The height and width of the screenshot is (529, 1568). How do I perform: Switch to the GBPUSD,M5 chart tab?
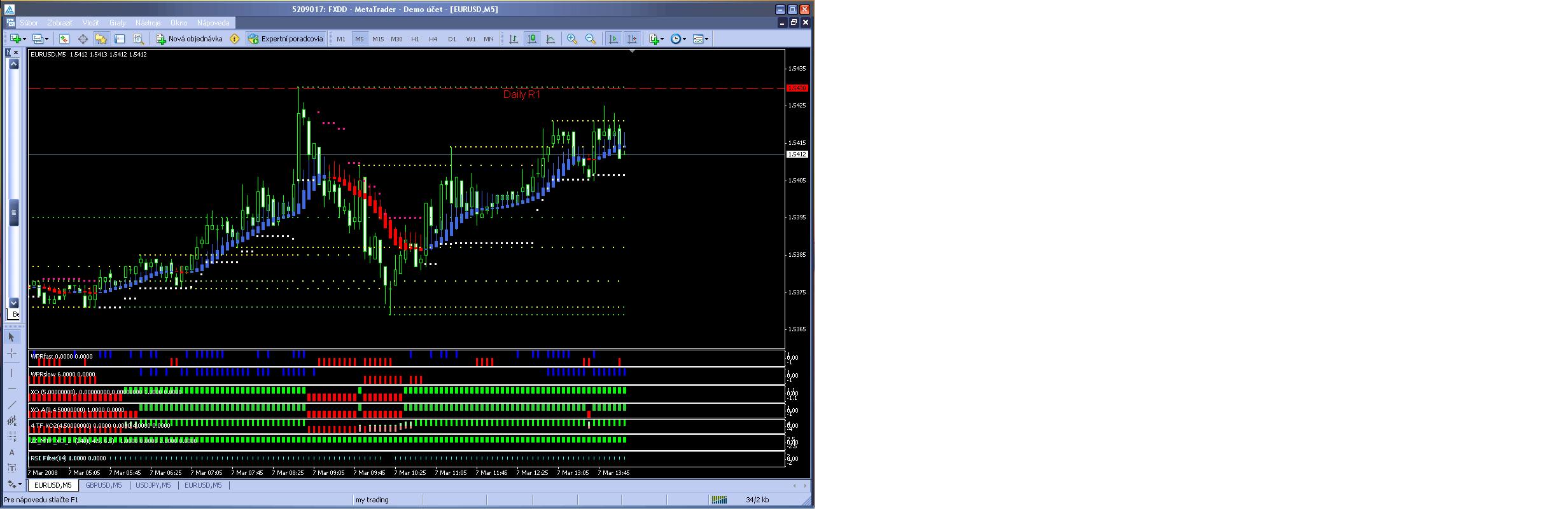104,485
